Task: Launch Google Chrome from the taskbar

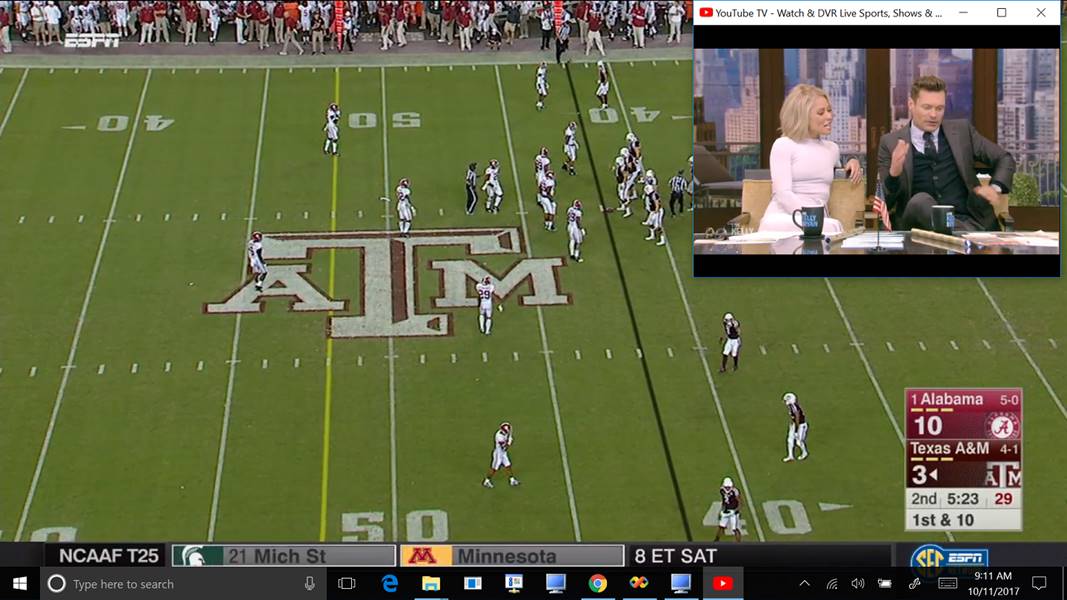Action: tap(597, 584)
